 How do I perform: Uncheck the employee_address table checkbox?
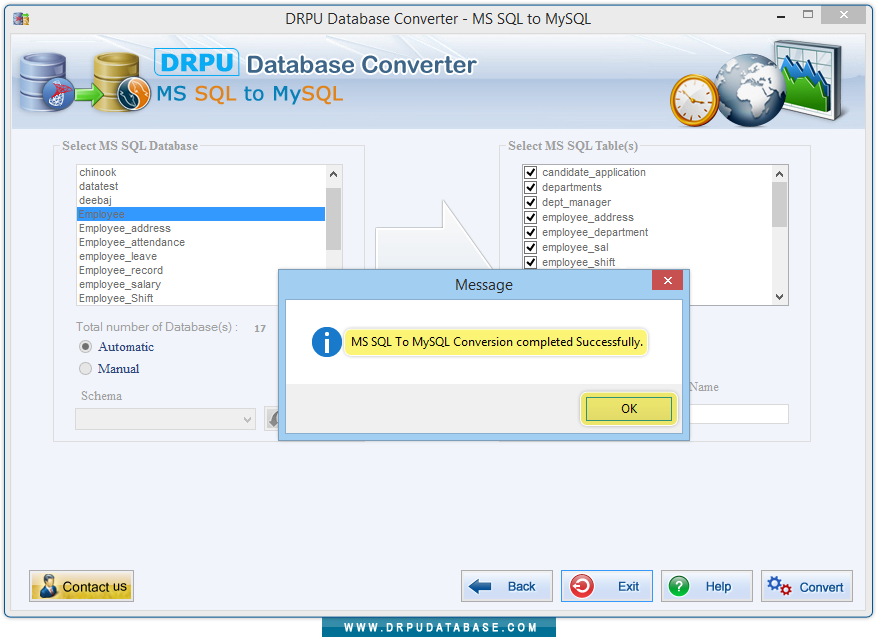530,218
